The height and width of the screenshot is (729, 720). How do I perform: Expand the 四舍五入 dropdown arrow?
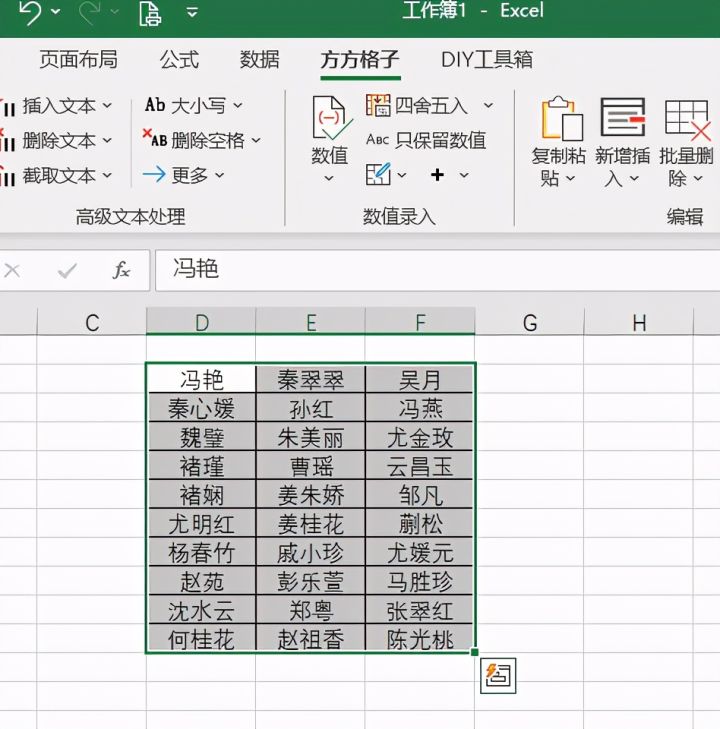tap(488, 106)
